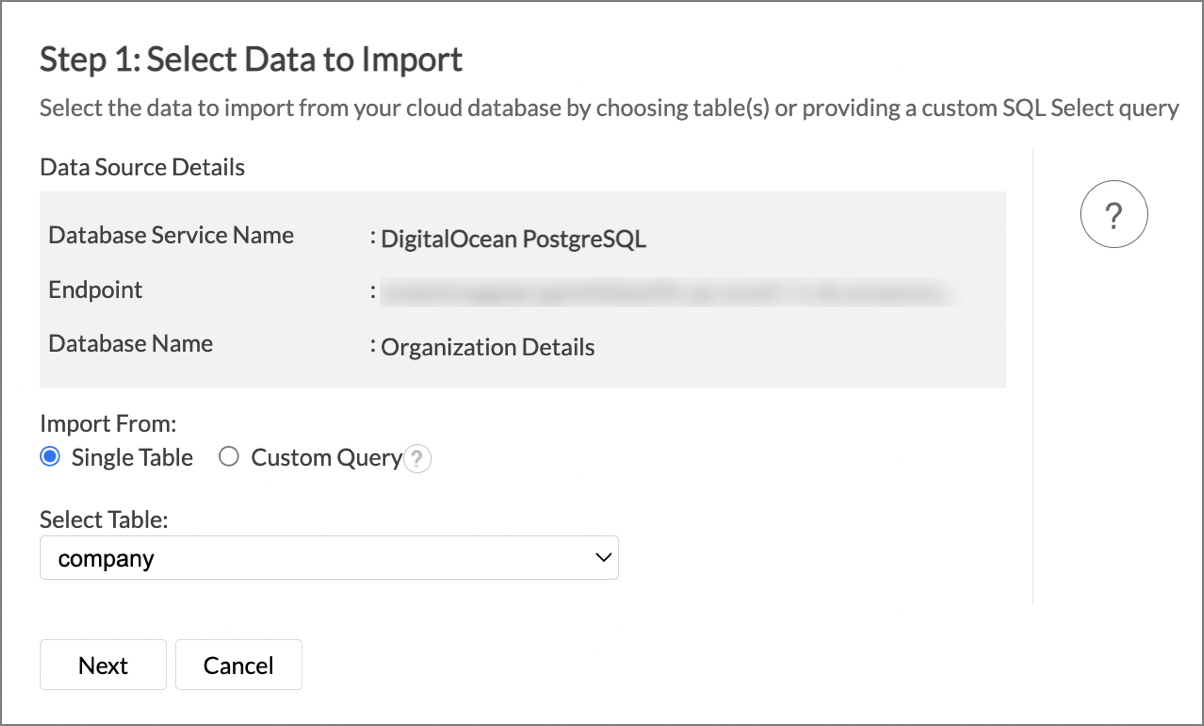Click the 'Data Source Details' section title

142,167
